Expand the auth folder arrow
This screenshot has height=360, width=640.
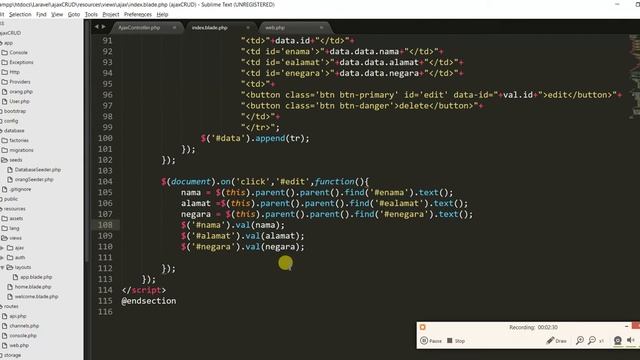pyautogui.click(x=2, y=258)
